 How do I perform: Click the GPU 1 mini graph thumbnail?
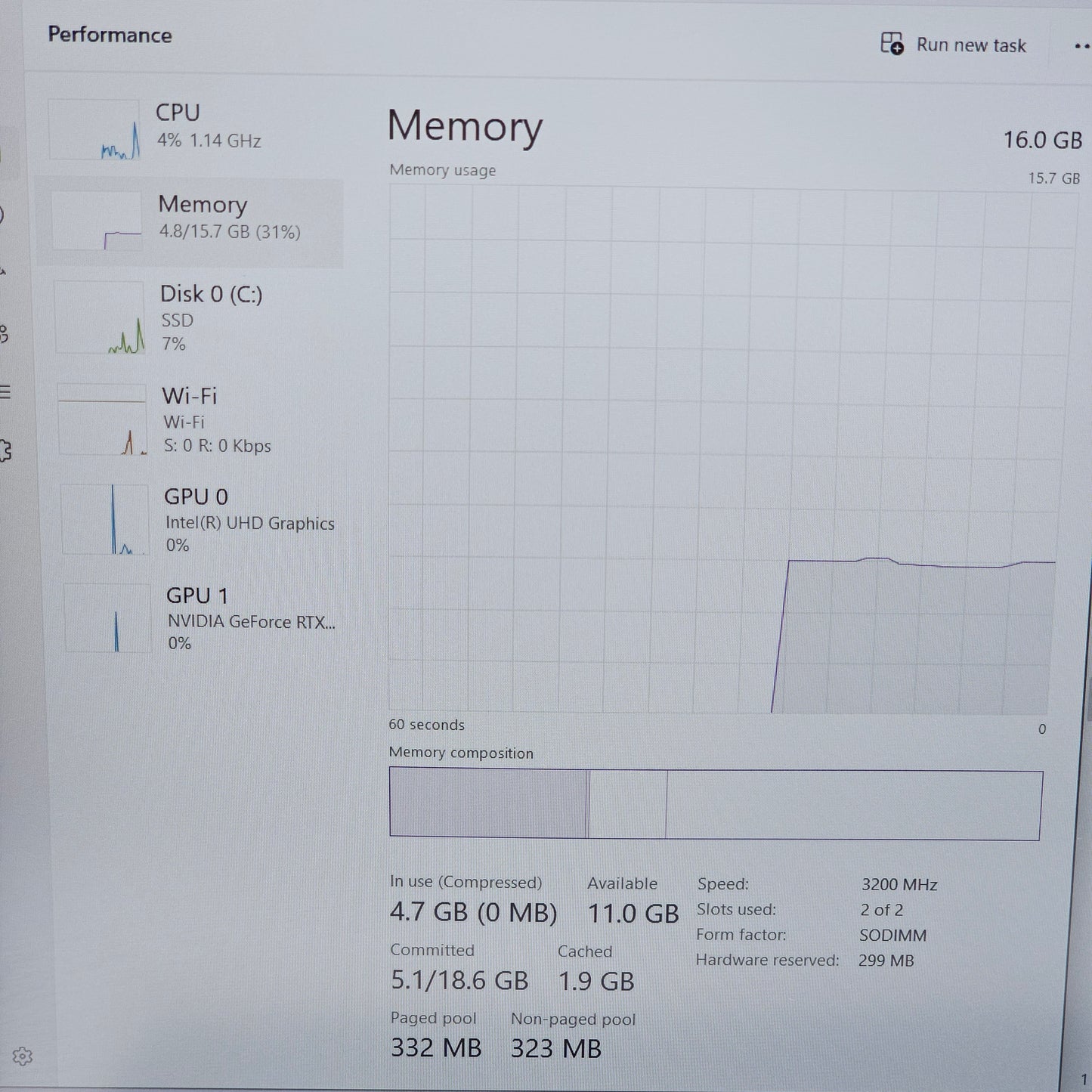pyautogui.click(x=108, y=617)
